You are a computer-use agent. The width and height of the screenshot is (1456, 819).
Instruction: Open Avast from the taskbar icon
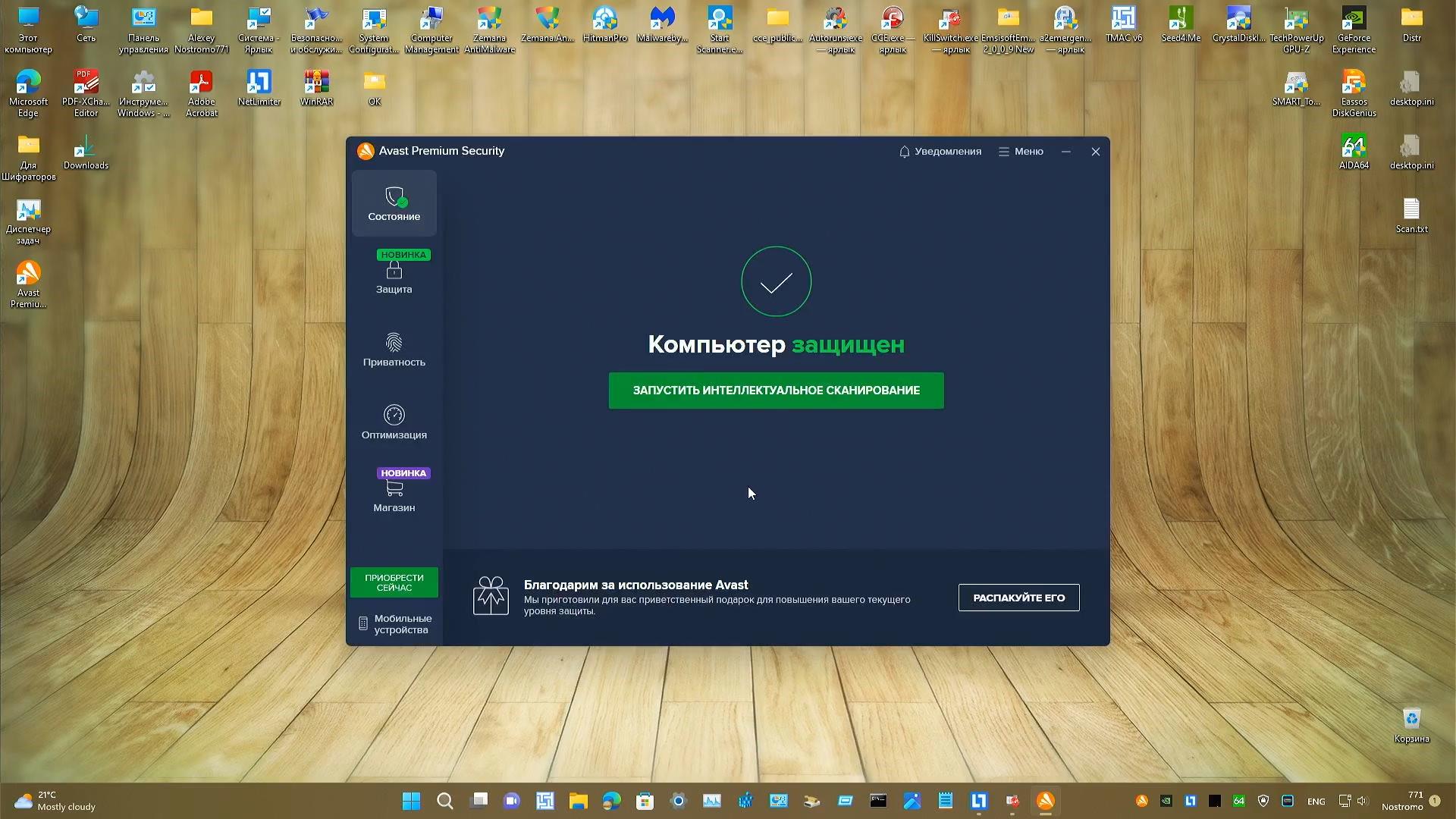point(1046,801)
